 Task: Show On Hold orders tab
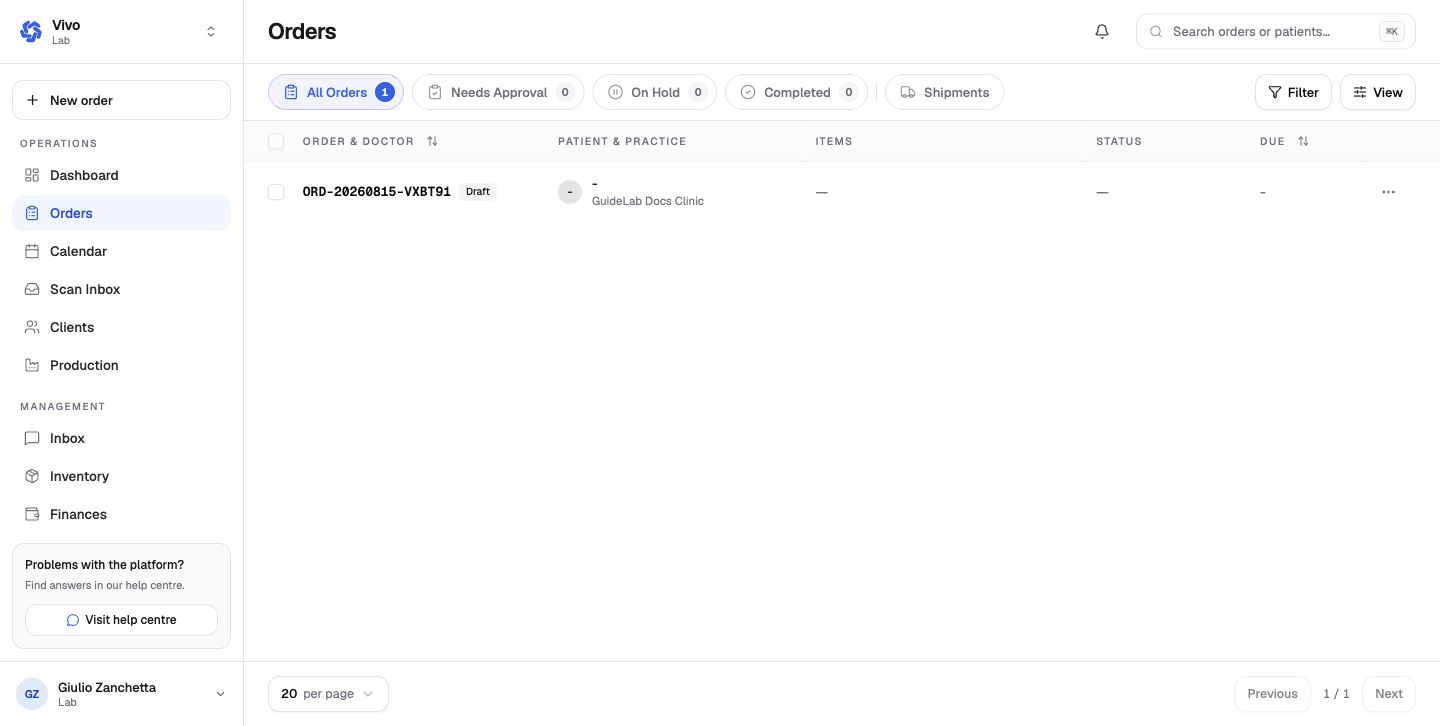click(655, 92)
